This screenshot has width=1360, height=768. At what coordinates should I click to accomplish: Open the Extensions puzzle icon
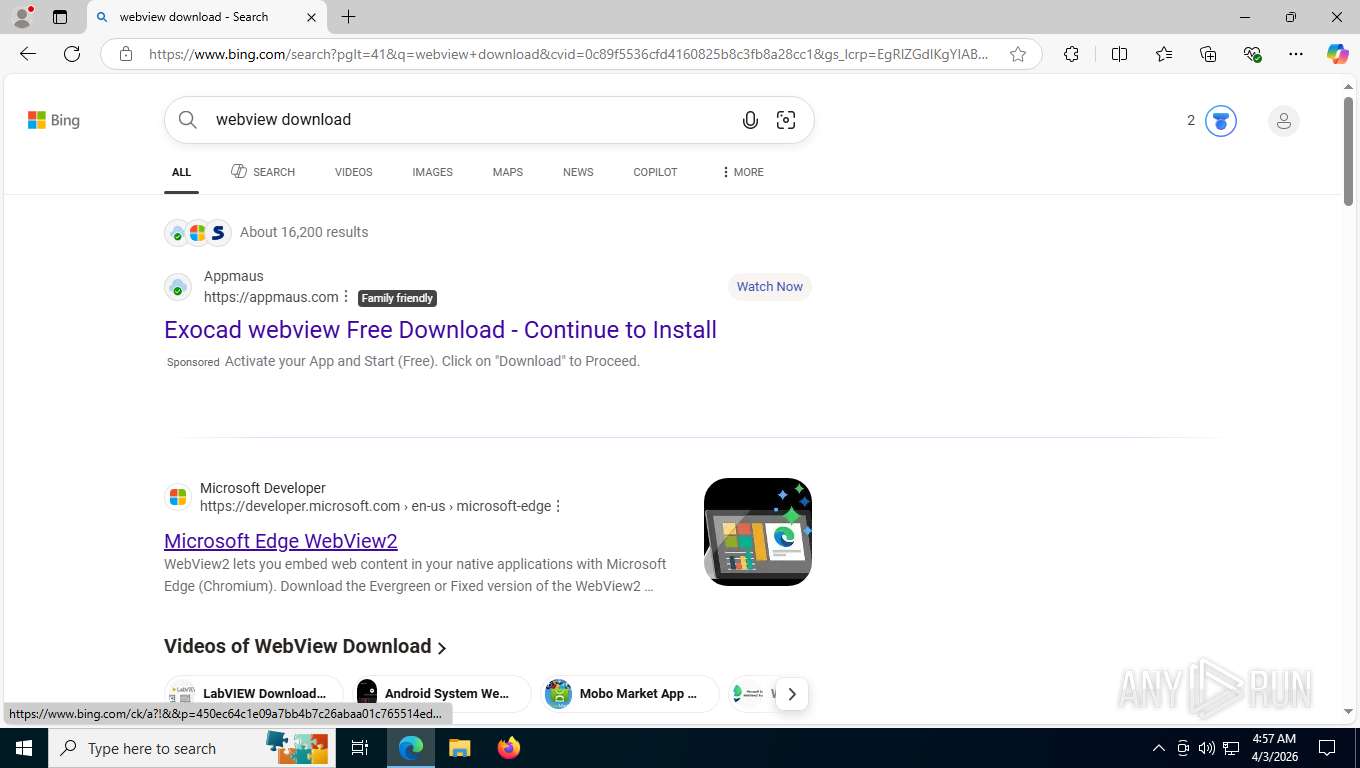pos(1071,54)
